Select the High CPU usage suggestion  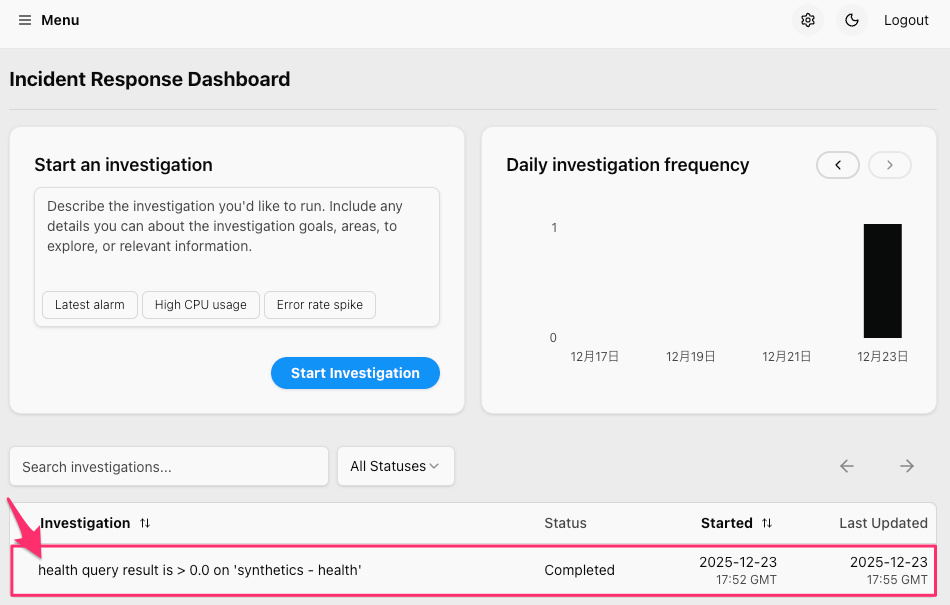click(201, 305)
